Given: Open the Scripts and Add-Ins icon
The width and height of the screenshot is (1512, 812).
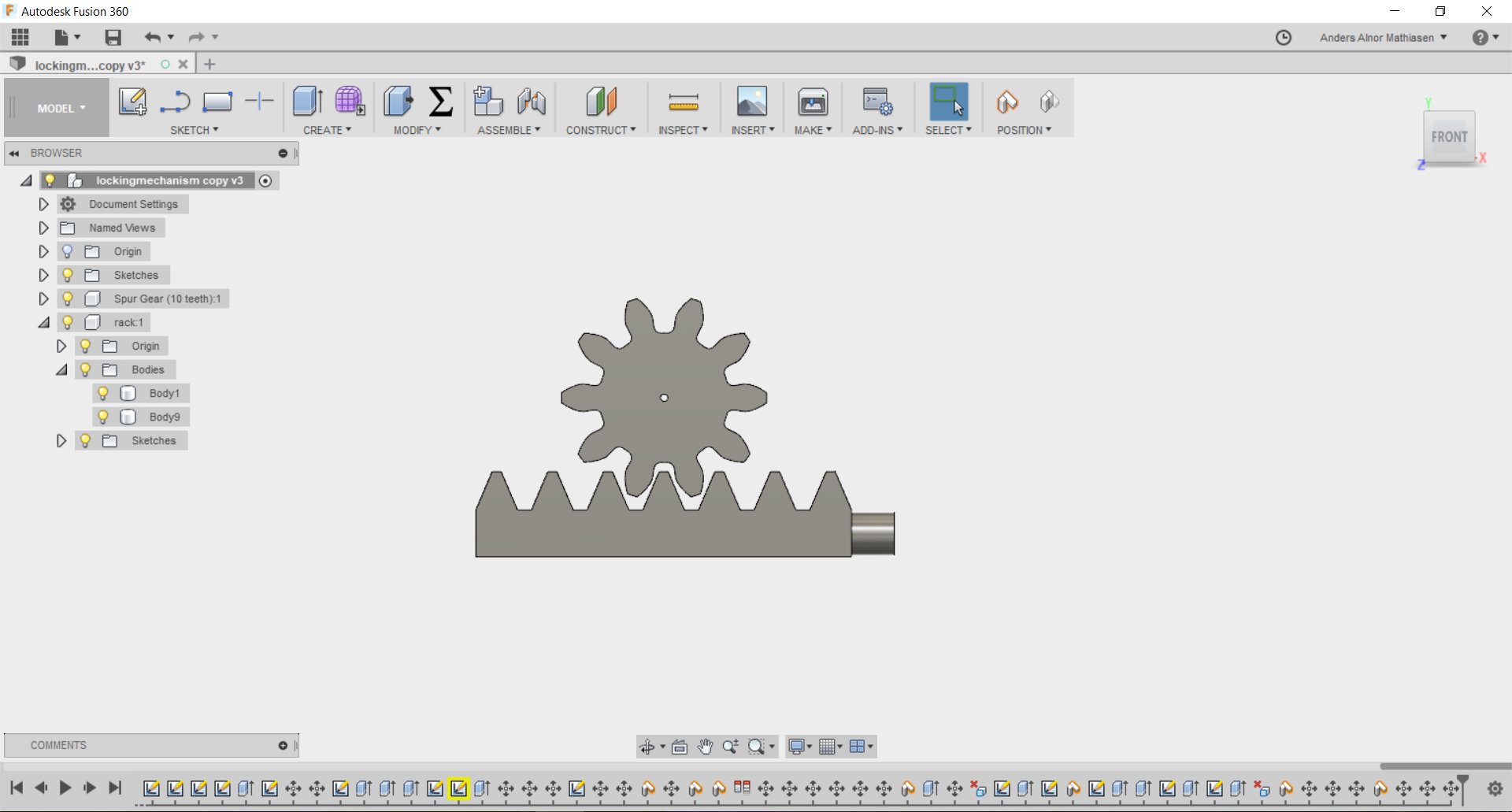Looking at the screenshot, I should (x=877, y=102).
